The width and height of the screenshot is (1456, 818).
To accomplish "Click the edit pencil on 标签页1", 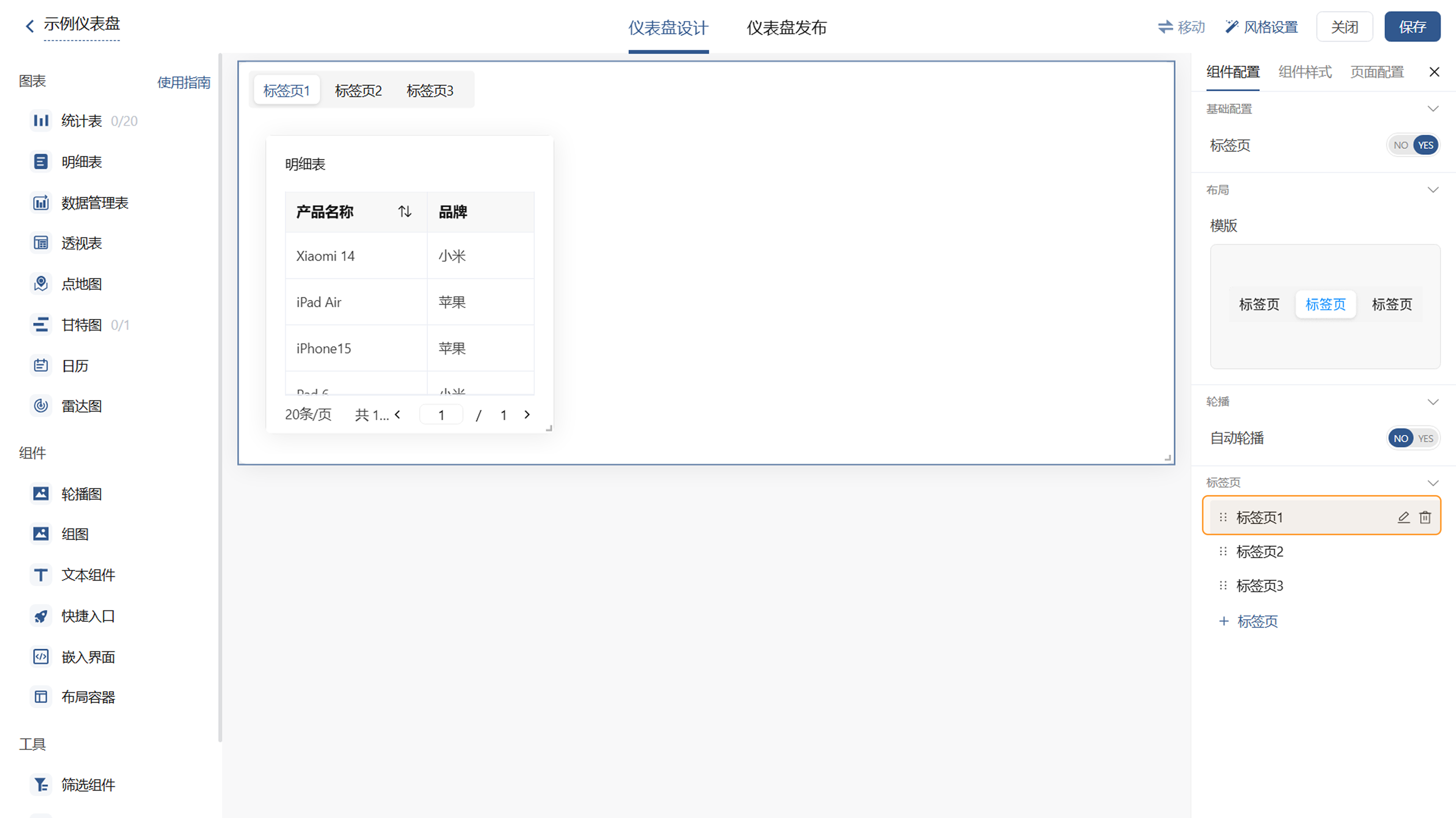I will 1403,517.
